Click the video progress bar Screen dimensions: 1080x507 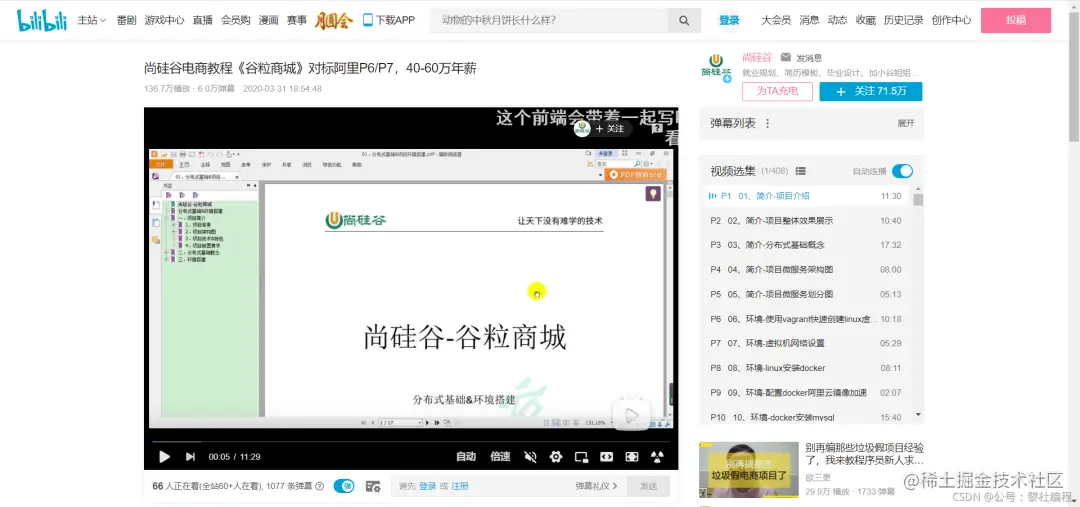pyautogui.click(x=411, y=442)
